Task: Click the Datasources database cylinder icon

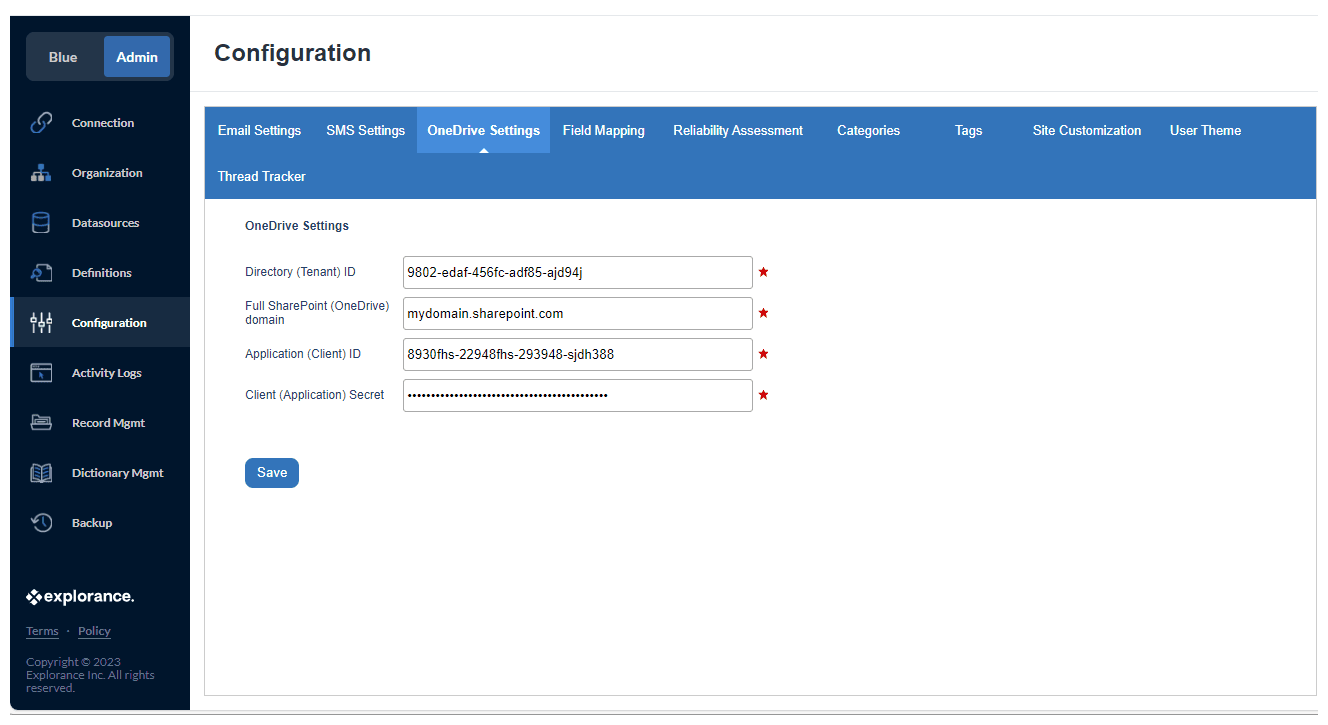Action: click(41, 223)
